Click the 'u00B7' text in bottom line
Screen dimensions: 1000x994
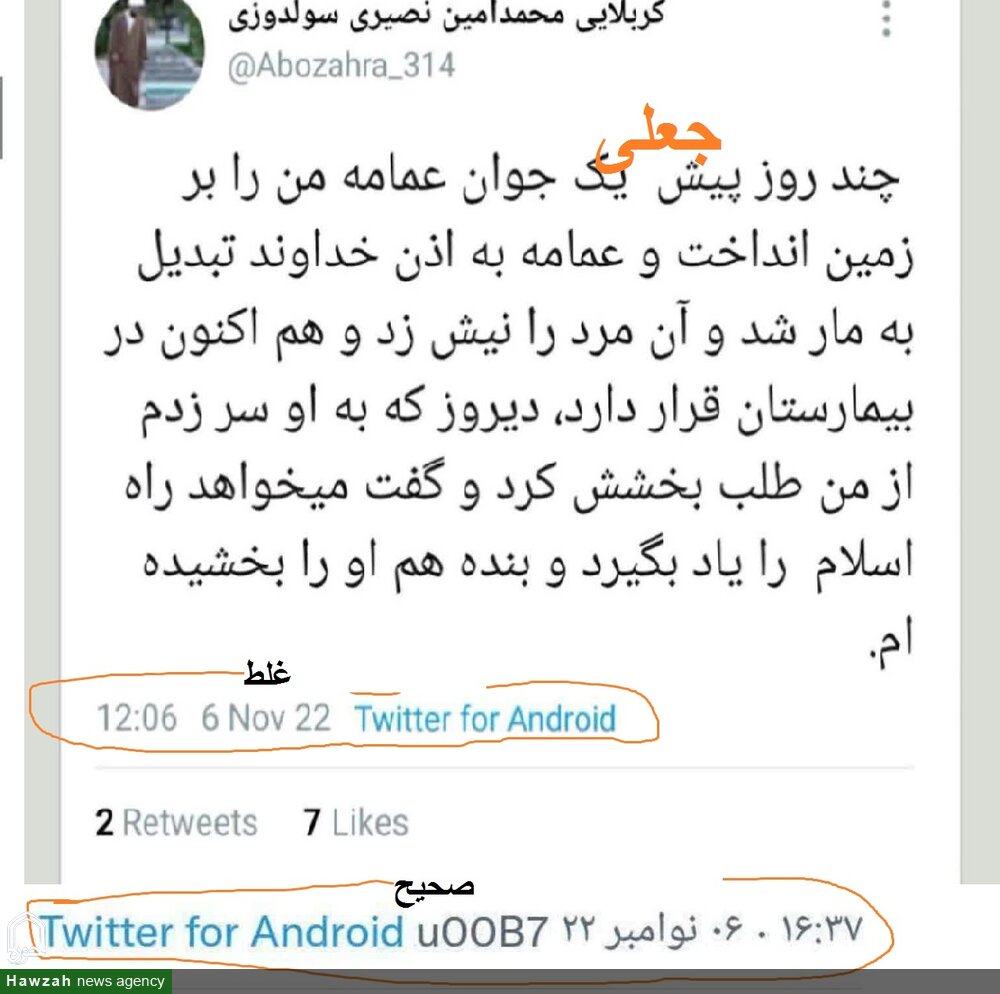pos(482,932)
